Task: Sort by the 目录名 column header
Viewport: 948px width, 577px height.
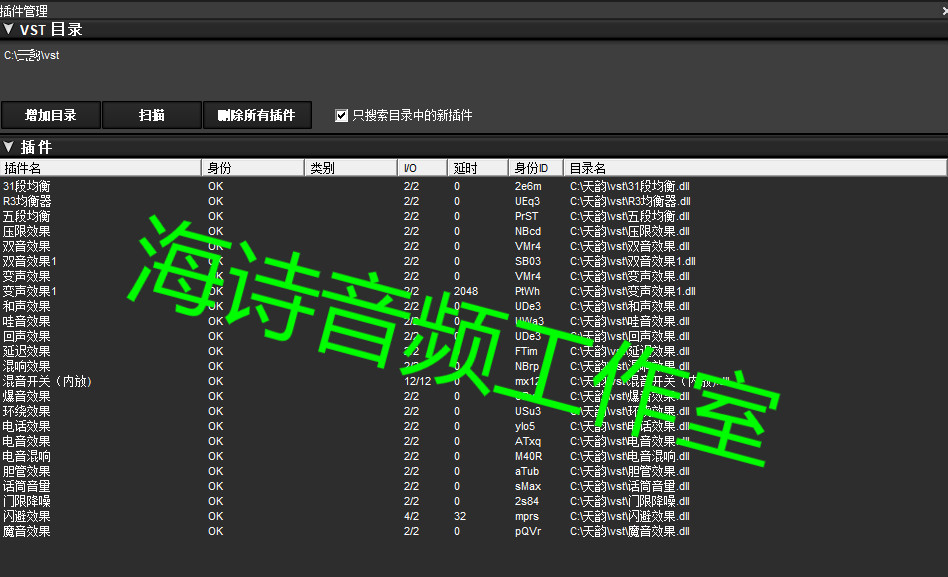Action: [755, 168]
